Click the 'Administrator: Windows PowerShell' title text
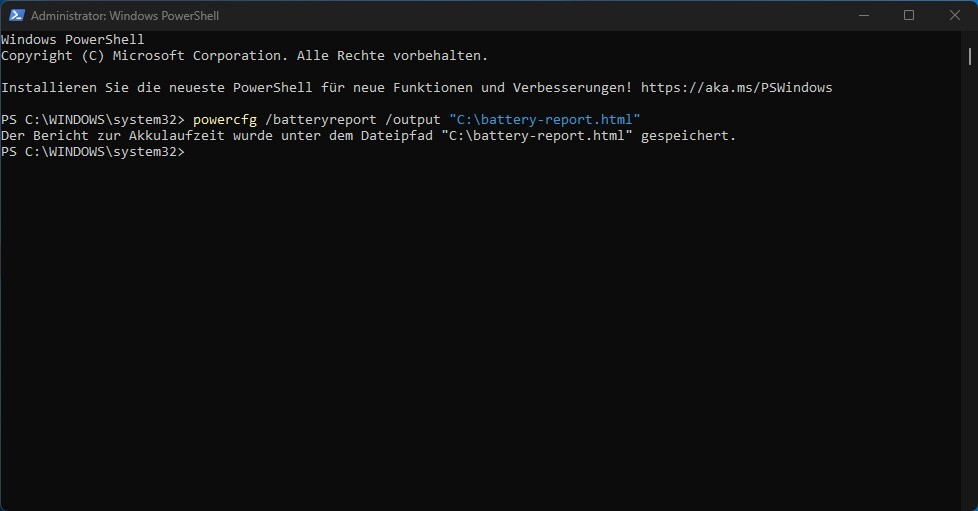The width and height of the screenshot is (978, 511). click(125, 16)
